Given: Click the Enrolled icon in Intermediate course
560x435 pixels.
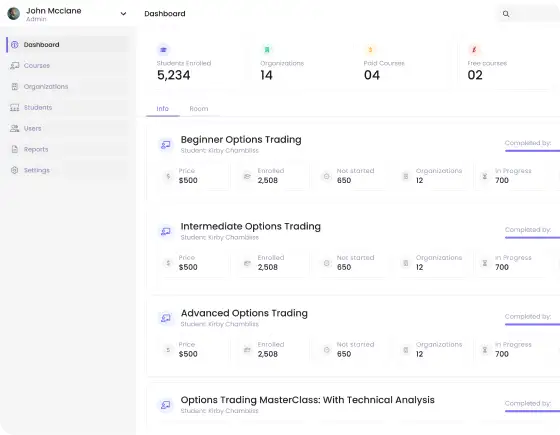Looking at the screenshot, I should pos(247,263).
